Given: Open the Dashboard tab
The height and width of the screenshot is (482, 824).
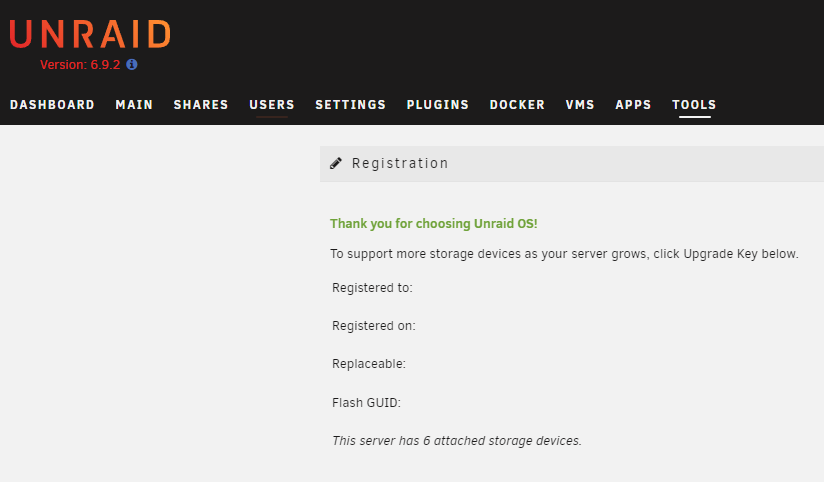Looking at the screenshot, I should 52,105.
